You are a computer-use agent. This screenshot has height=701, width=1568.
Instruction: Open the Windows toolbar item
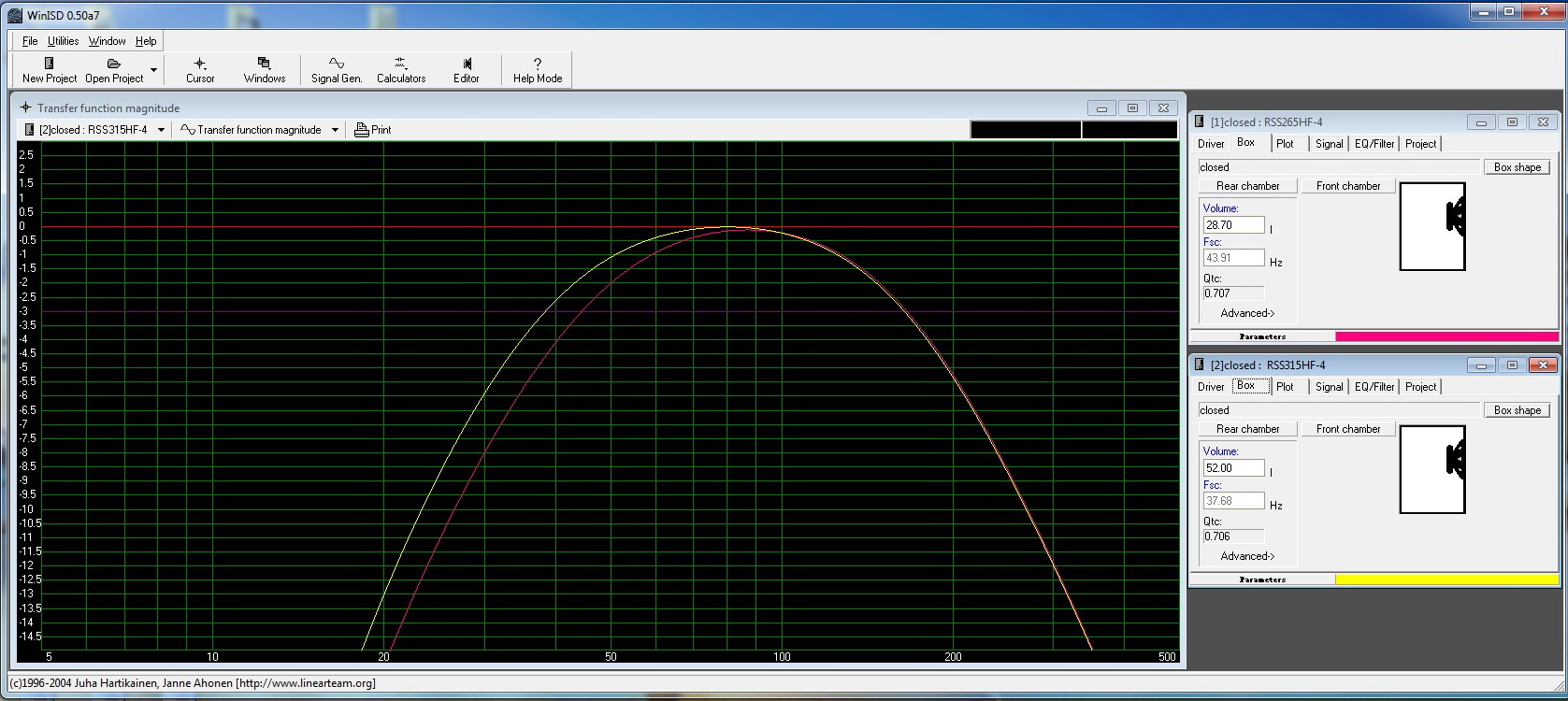[x=265, y=70]
